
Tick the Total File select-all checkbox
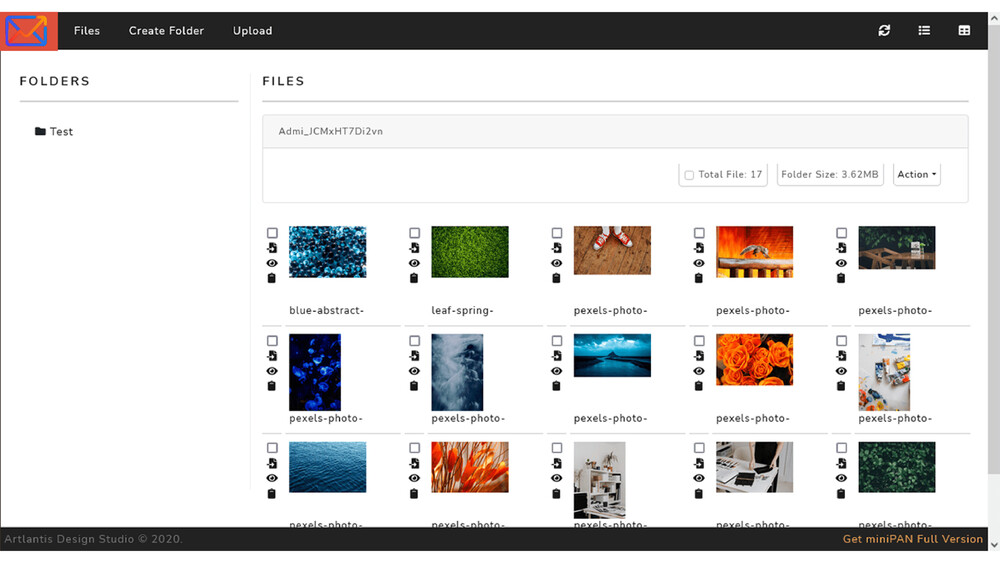689,175
